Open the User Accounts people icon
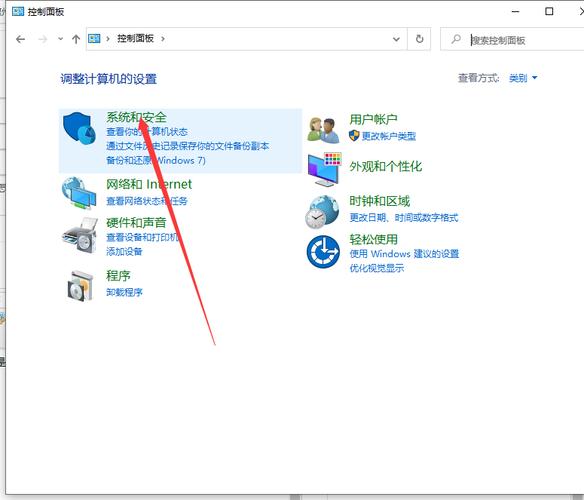The height and width of the screenshot is (500, 584). 323,130
